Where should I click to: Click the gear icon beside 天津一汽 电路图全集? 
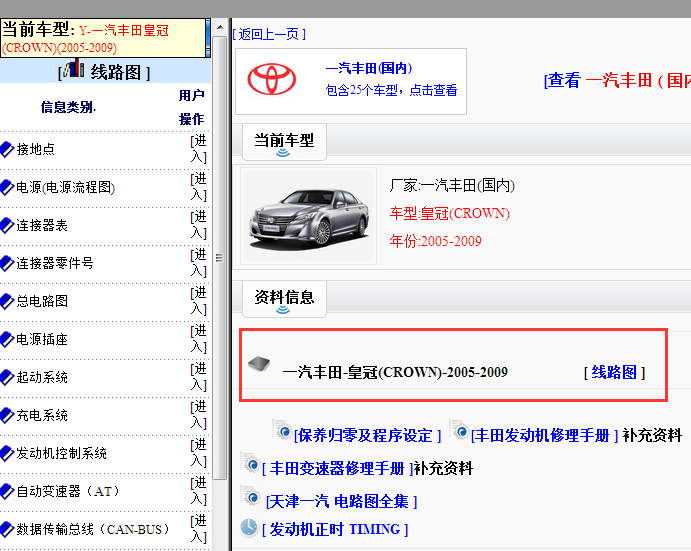pos(250,496)
